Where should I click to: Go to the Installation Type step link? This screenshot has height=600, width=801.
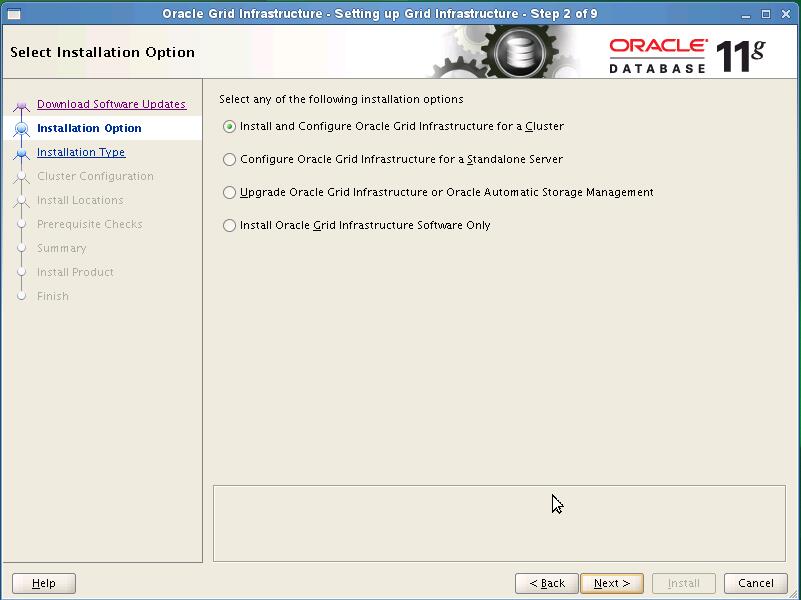[81, 152]
